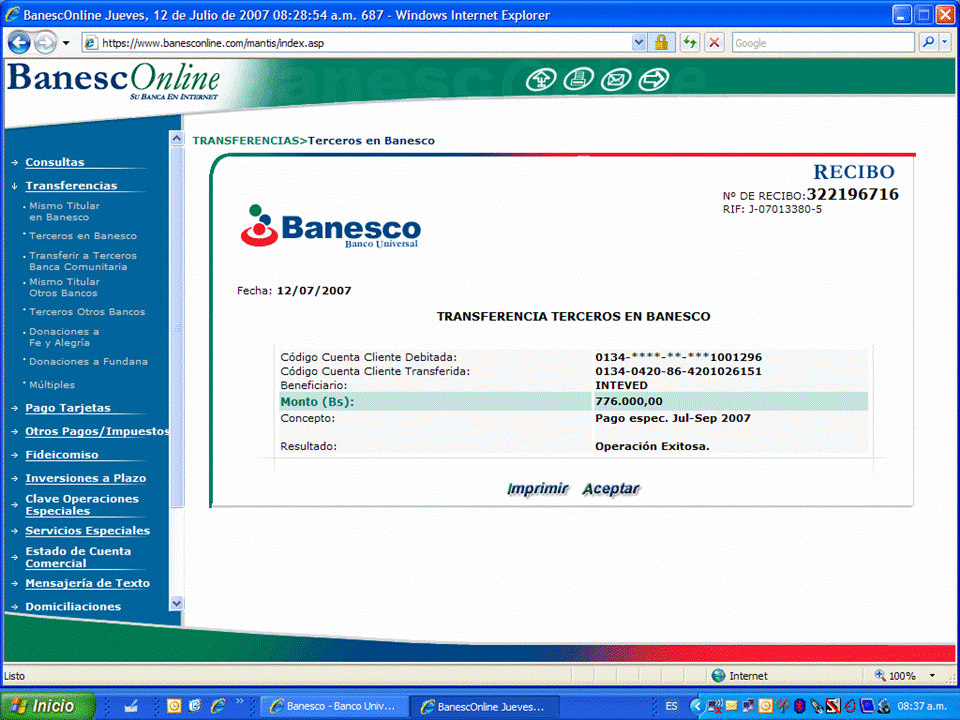This screenshot has height=720, width=960.
Task: Expand the quick launch overflow chevron
Action: click(239, 702)
